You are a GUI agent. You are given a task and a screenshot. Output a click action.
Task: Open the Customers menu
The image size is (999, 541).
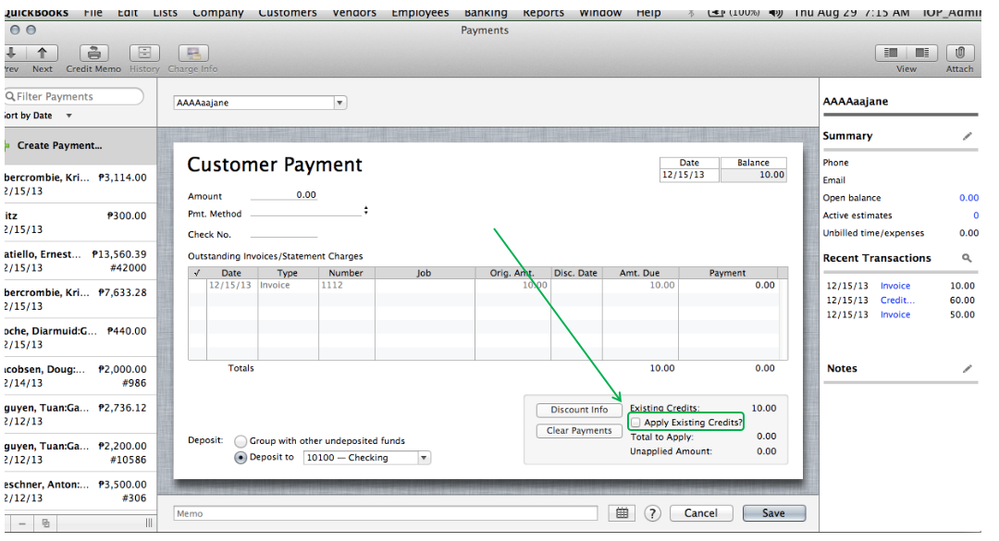tap(287, 12)
